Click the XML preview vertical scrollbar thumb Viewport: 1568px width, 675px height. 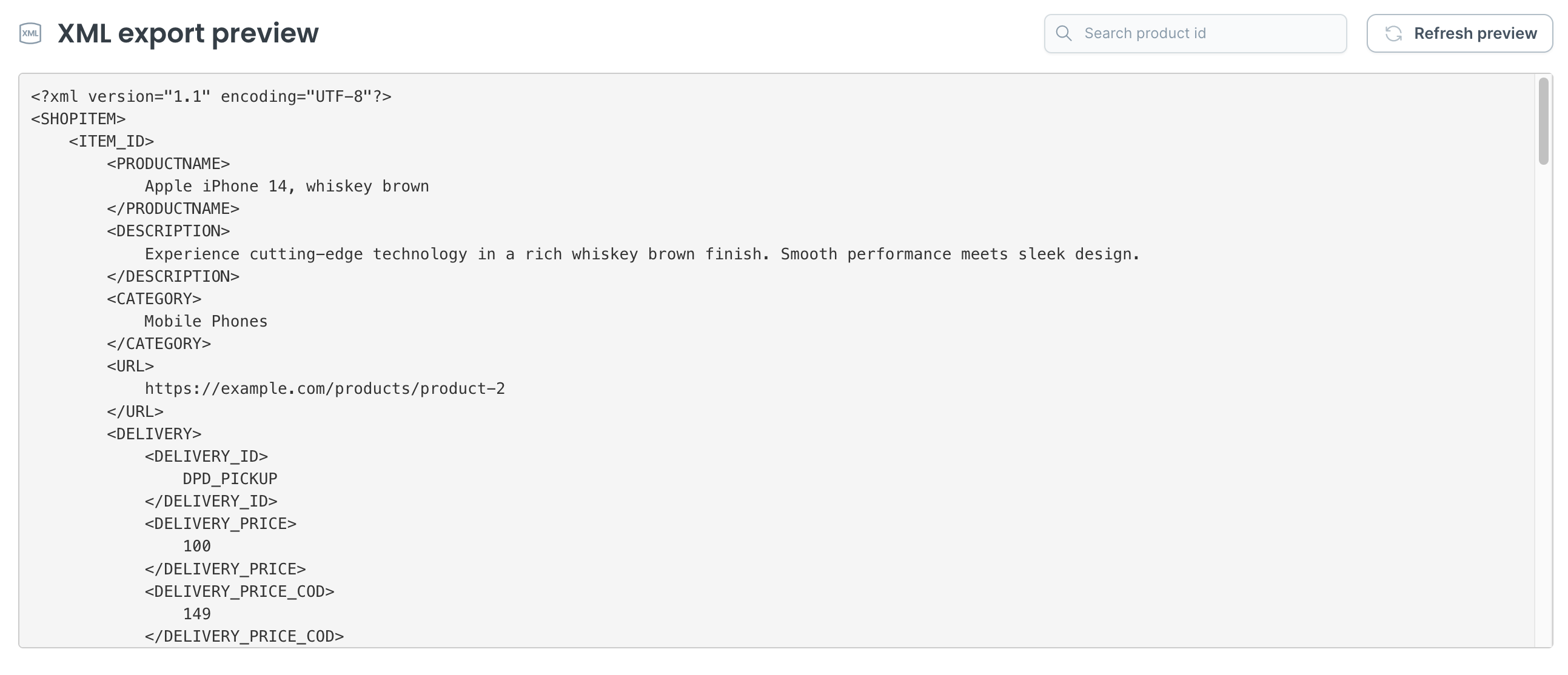[x=1543, y=121]
